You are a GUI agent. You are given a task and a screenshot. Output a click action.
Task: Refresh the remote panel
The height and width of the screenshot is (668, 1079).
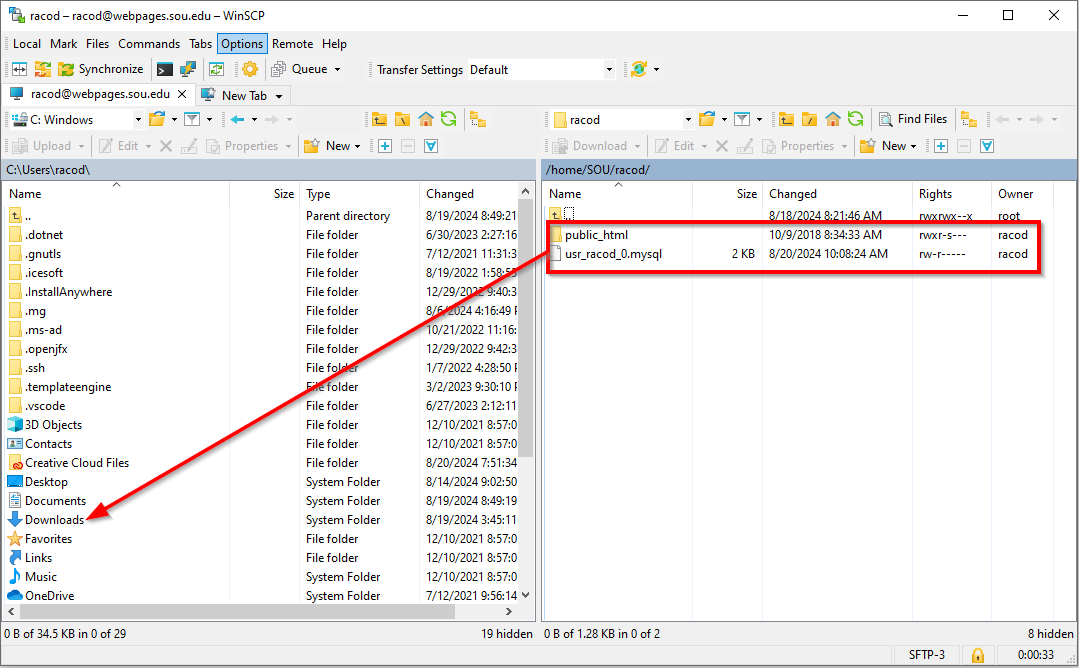855,120
